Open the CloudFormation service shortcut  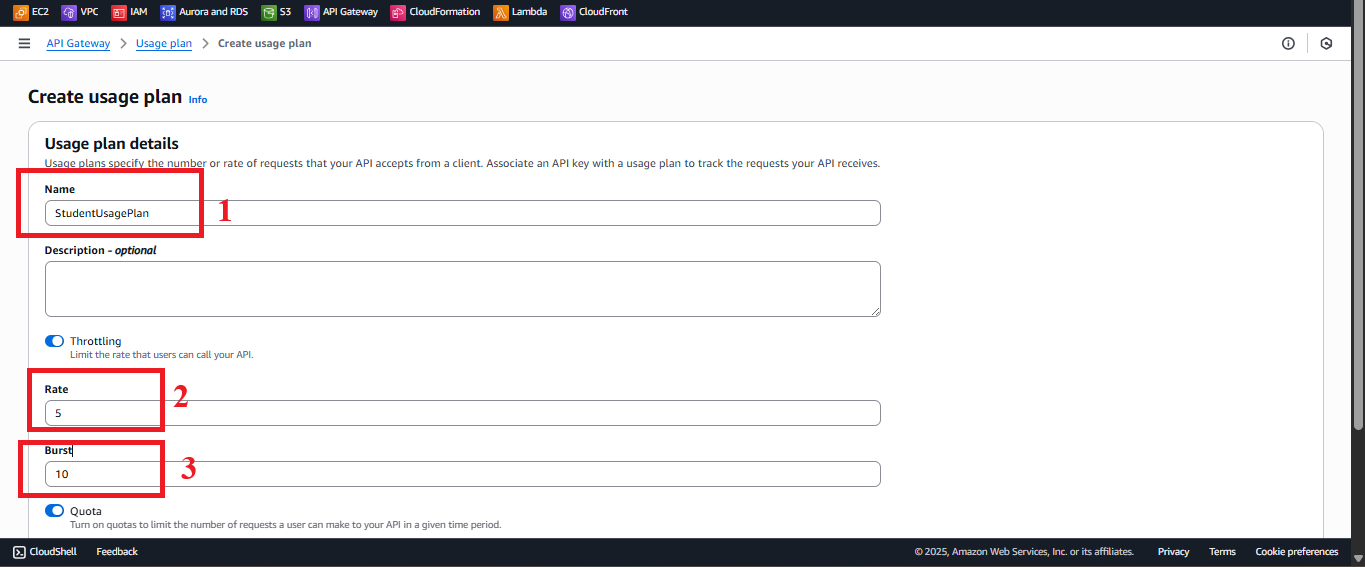click(435, 13)
